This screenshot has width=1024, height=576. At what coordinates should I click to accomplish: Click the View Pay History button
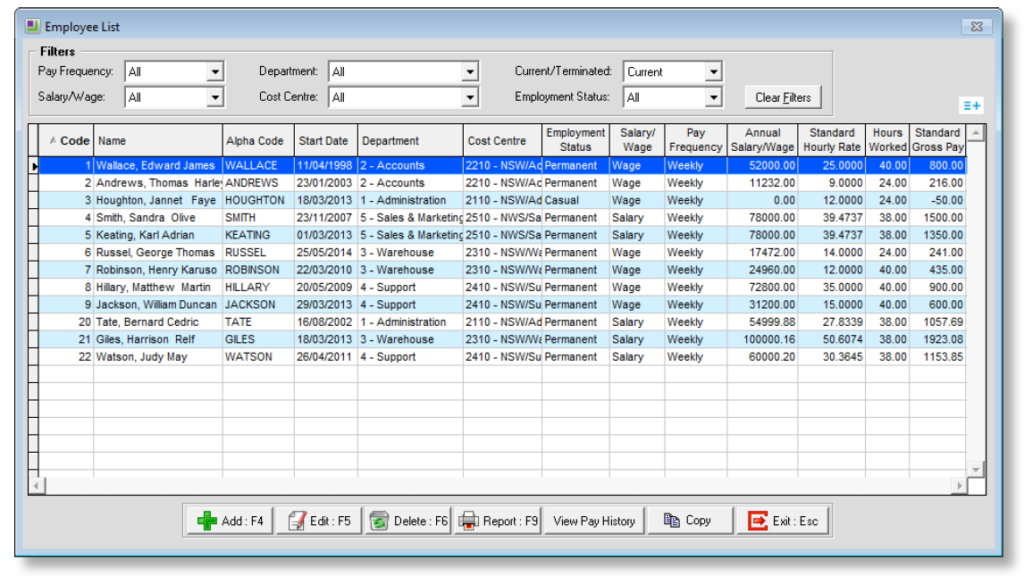[x=592, y=519]
